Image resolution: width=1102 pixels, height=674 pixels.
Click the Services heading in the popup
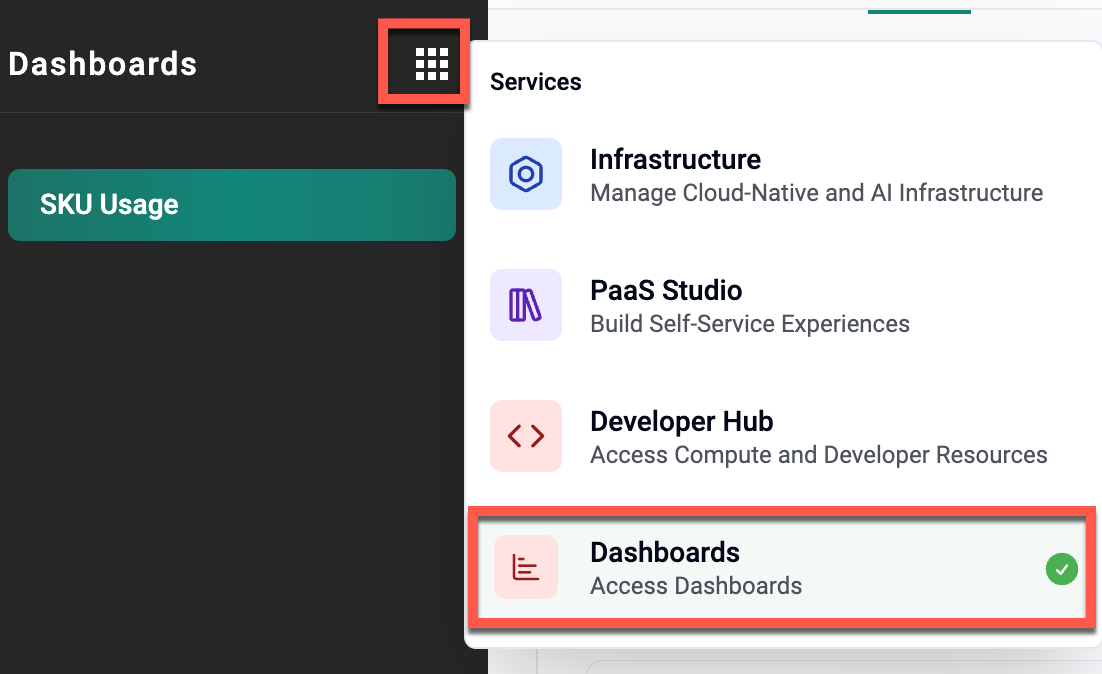pos(535,82)
